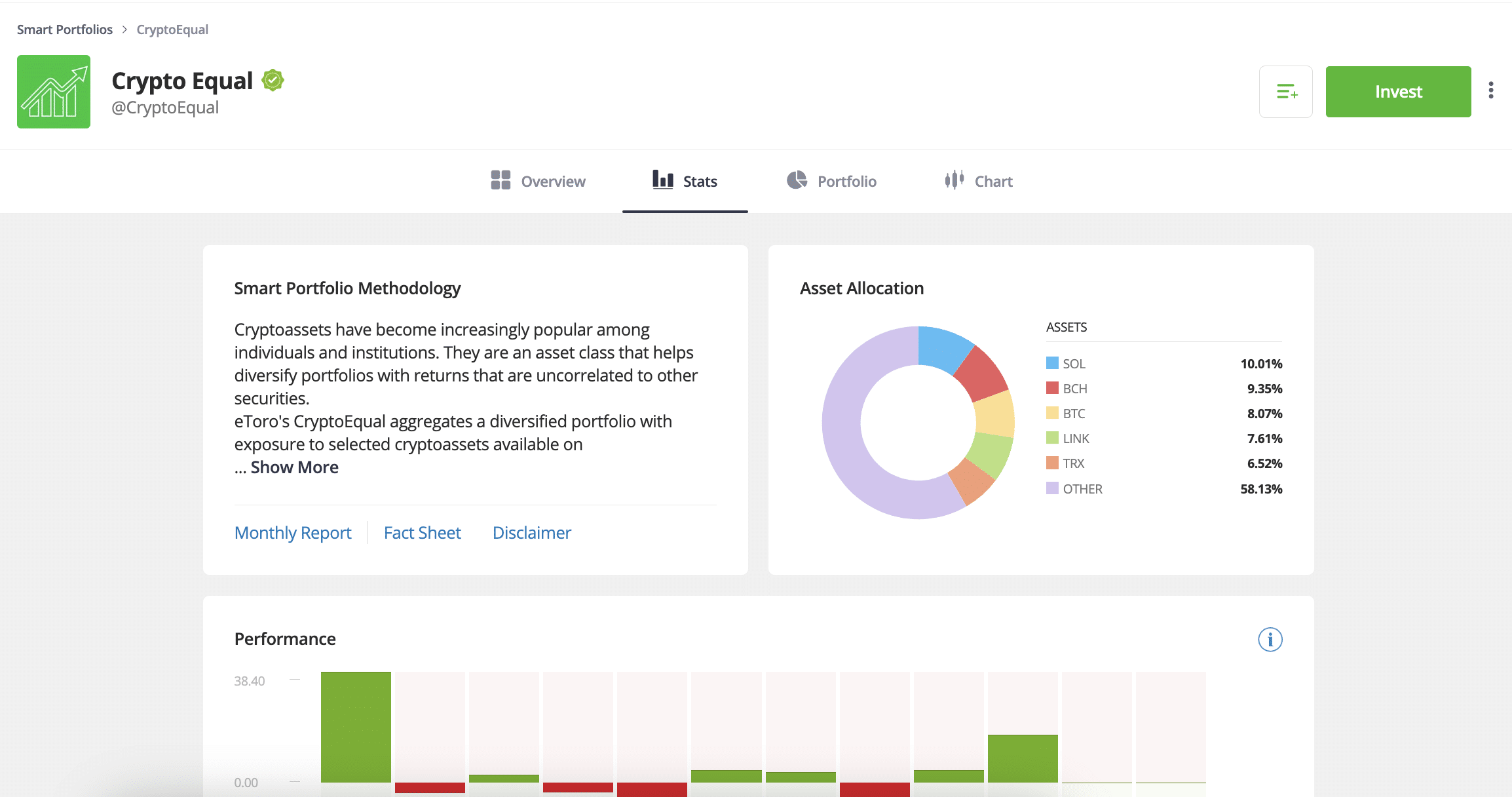Click the OTHER purple color swatch
Viewport: 1512px width, 797px height.
[x=1052, y=488]
